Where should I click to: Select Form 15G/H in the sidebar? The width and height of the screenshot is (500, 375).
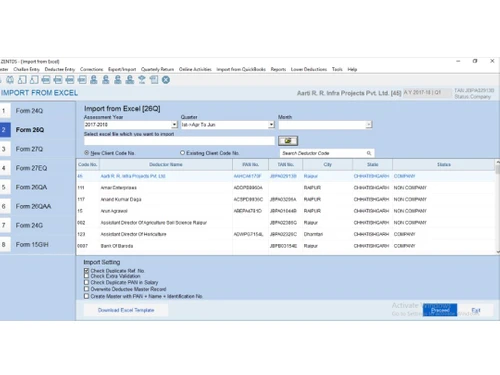[x=38, y=244]
